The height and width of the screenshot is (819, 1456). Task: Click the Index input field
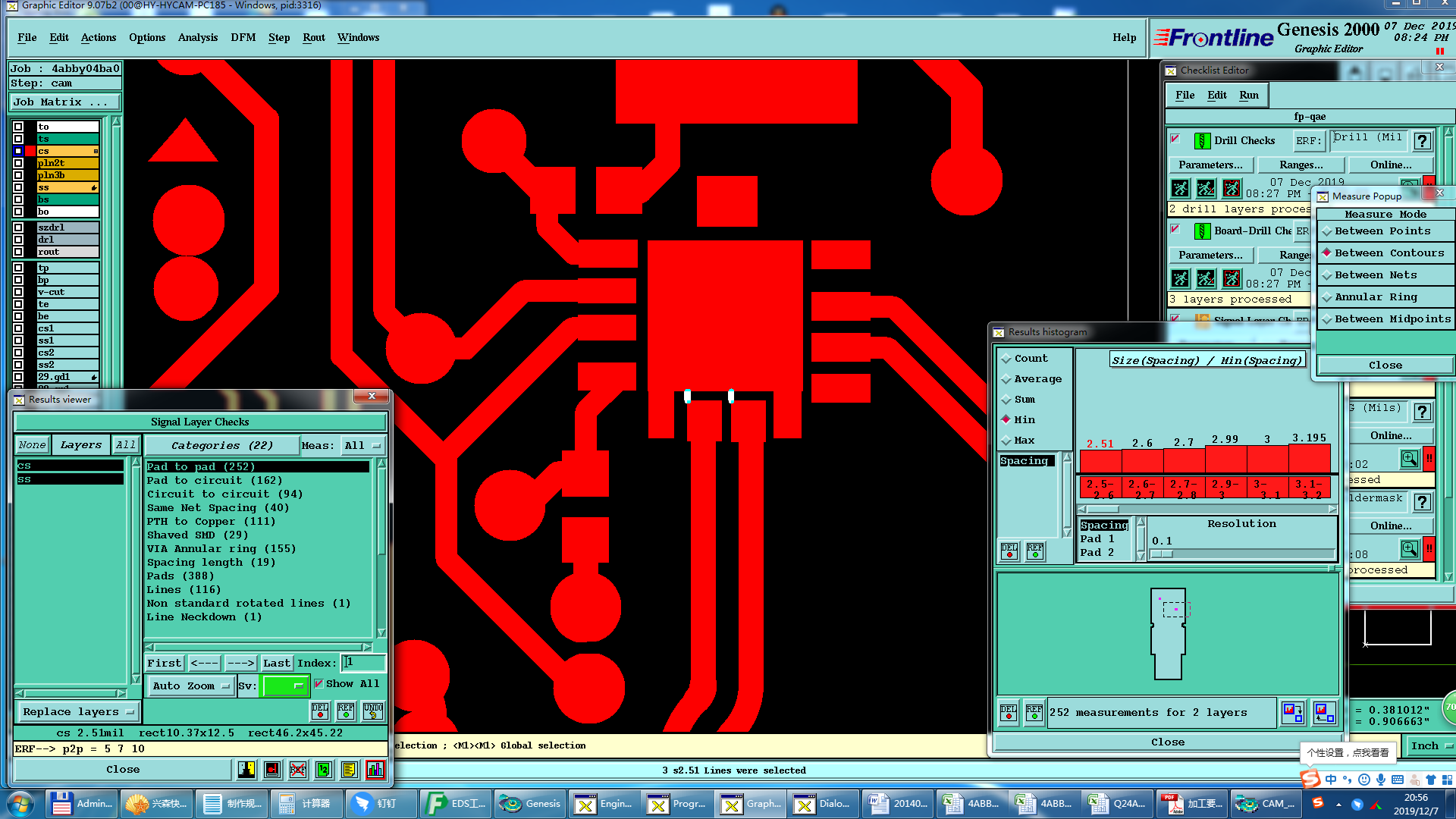(x=363, y=663)
